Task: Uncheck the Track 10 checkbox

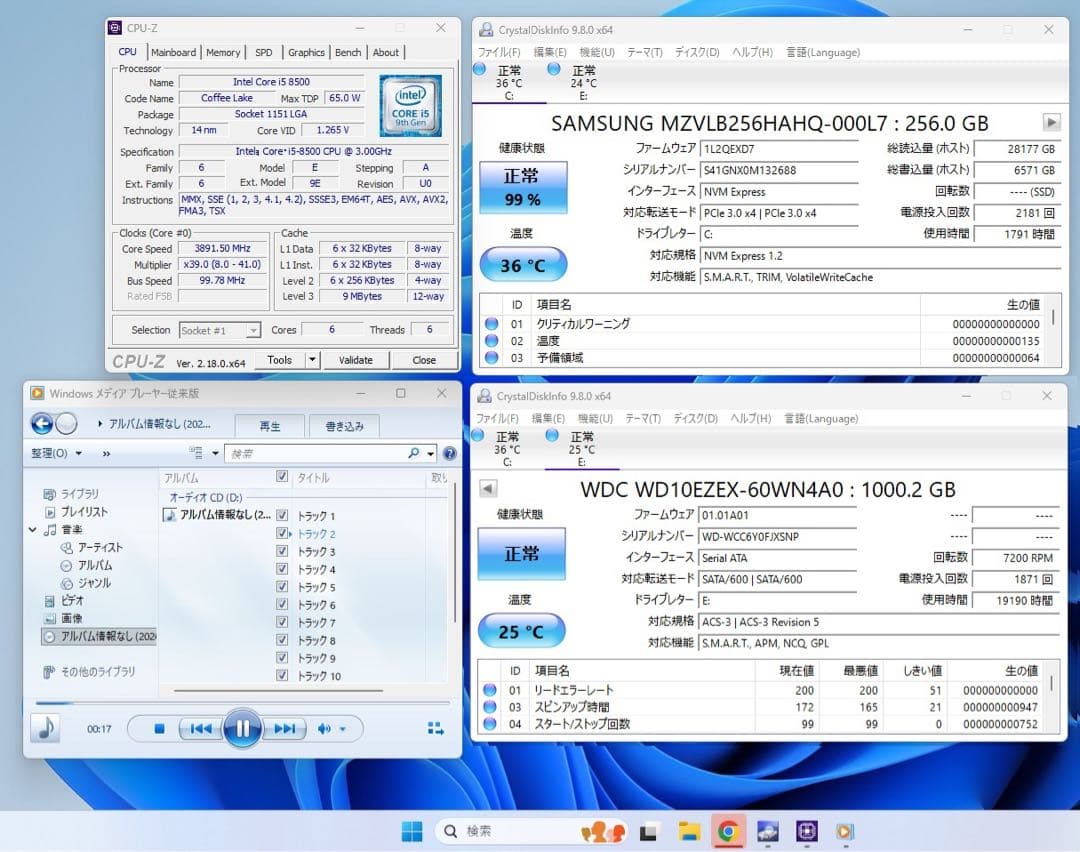Action: tap(282, 676)
